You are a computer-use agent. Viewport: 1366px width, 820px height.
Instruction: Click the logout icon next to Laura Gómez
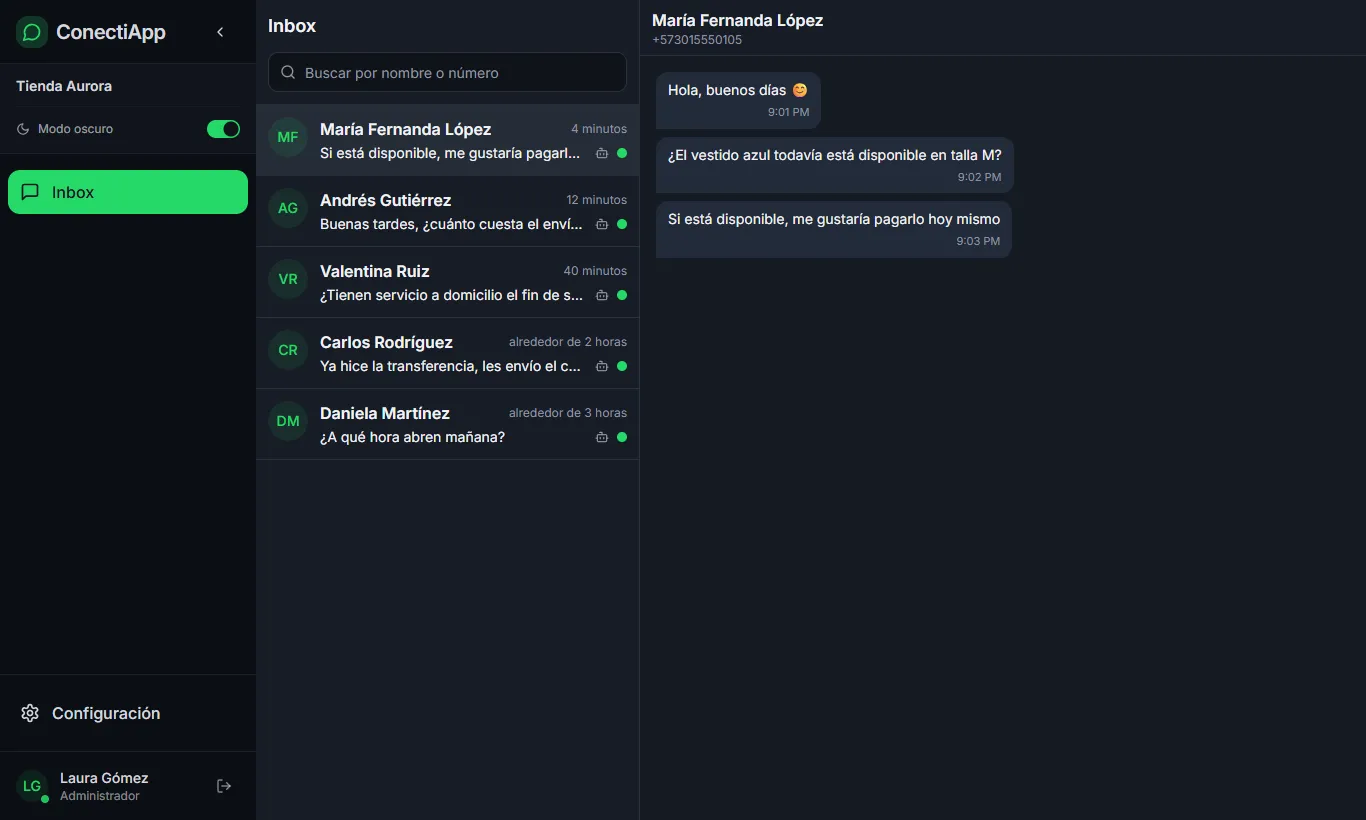[x=224, y=786]
